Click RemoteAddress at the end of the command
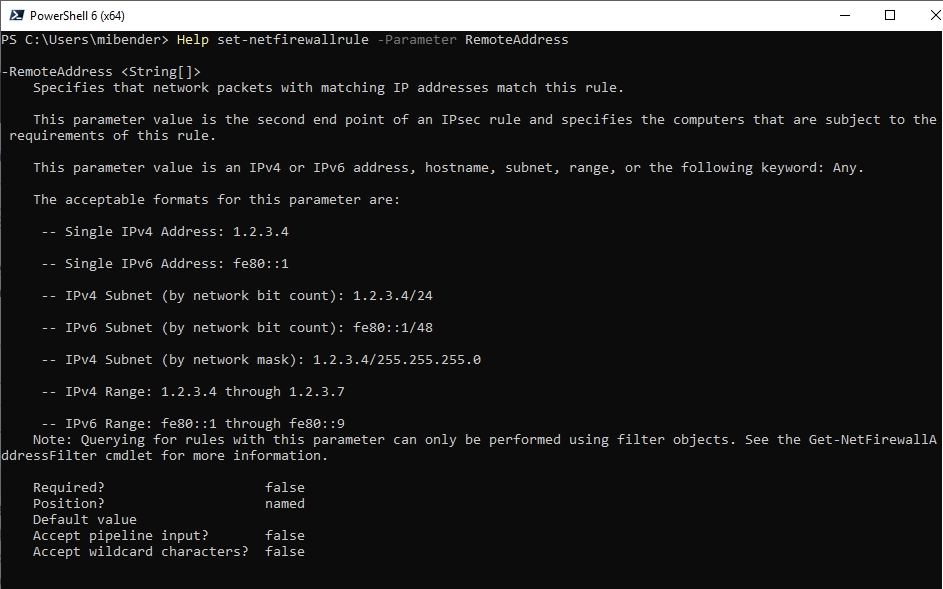 pyautogui.click(x=516, y=39)
